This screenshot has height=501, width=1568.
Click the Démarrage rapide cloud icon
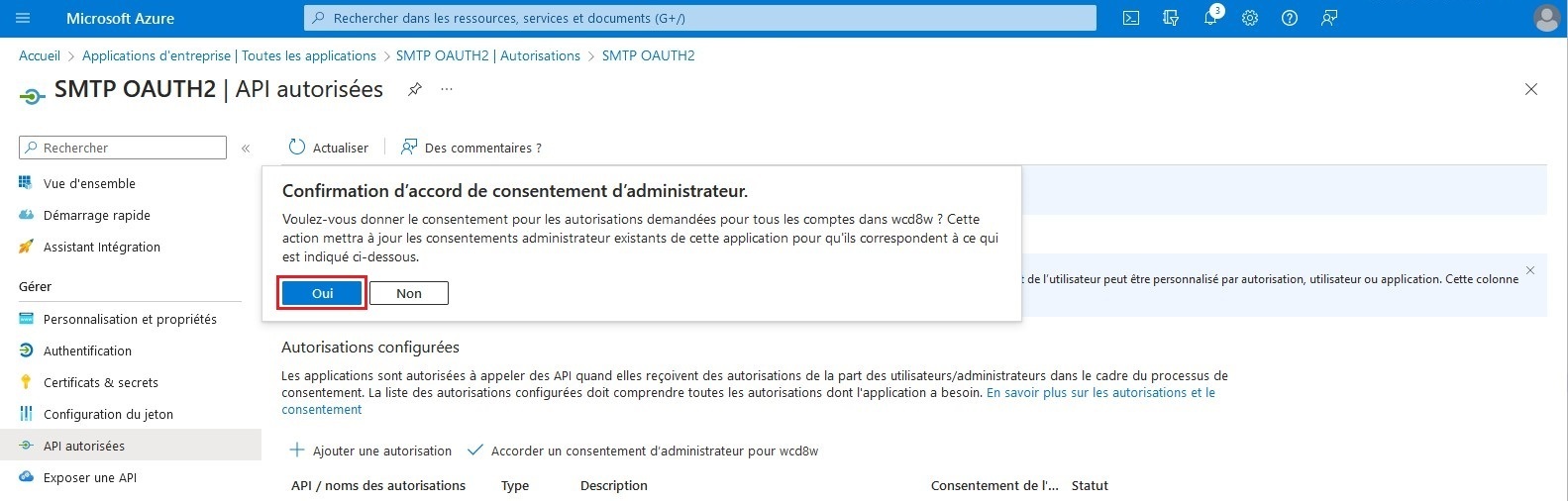tap(27, 215)
